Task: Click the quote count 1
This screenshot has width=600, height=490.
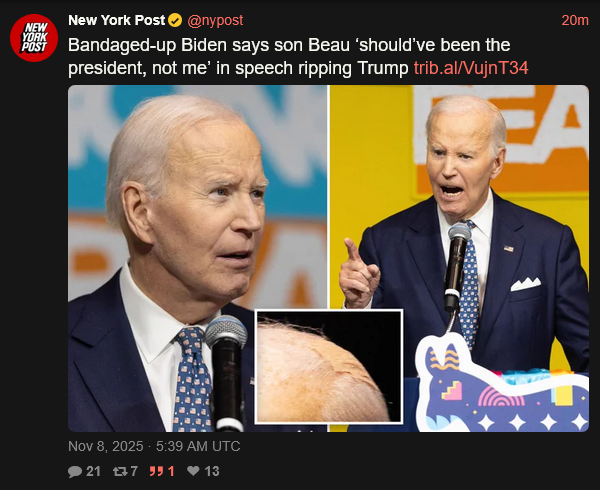Action: (171, 471)
